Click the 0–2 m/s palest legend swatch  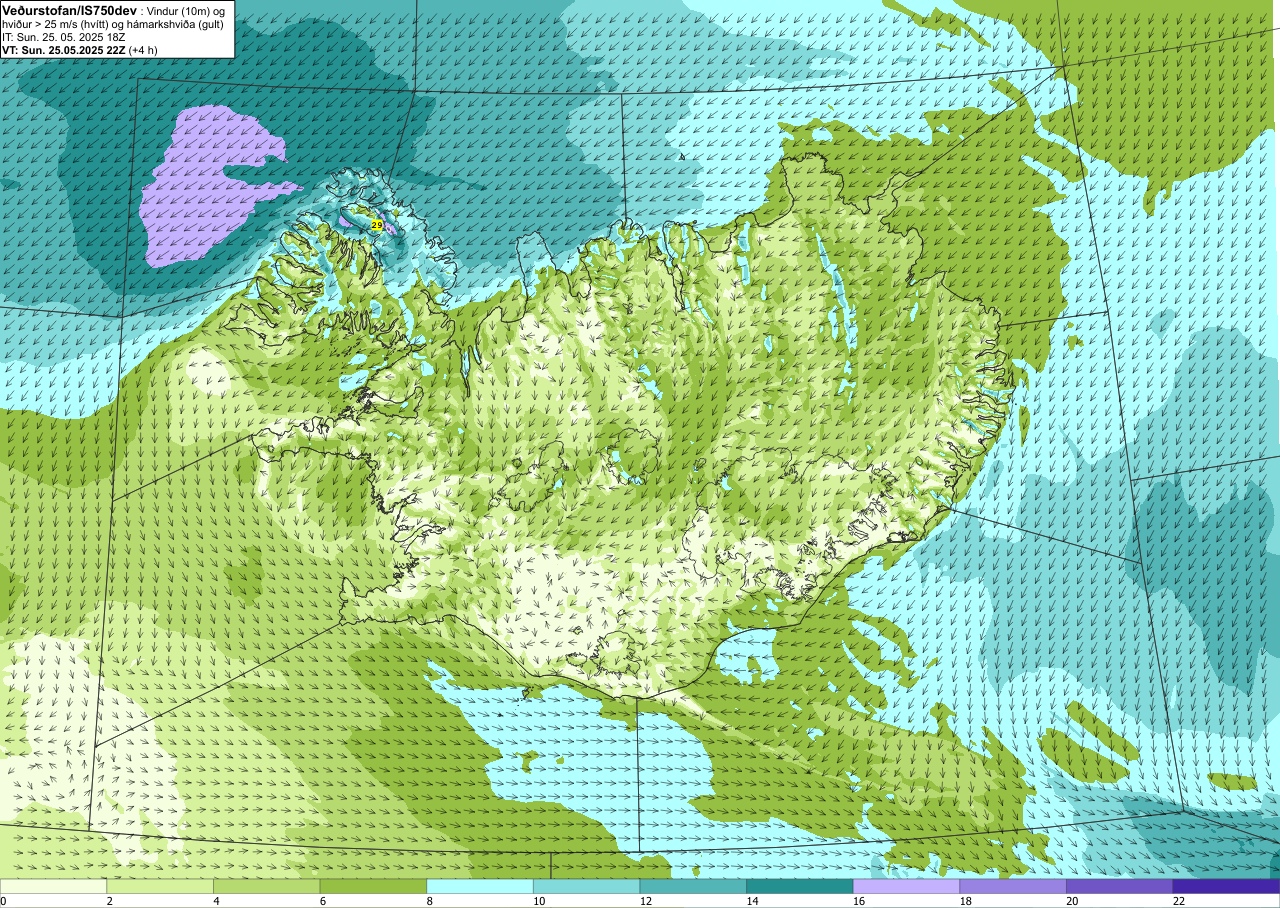pyautogui.click(x=53, y=886)
